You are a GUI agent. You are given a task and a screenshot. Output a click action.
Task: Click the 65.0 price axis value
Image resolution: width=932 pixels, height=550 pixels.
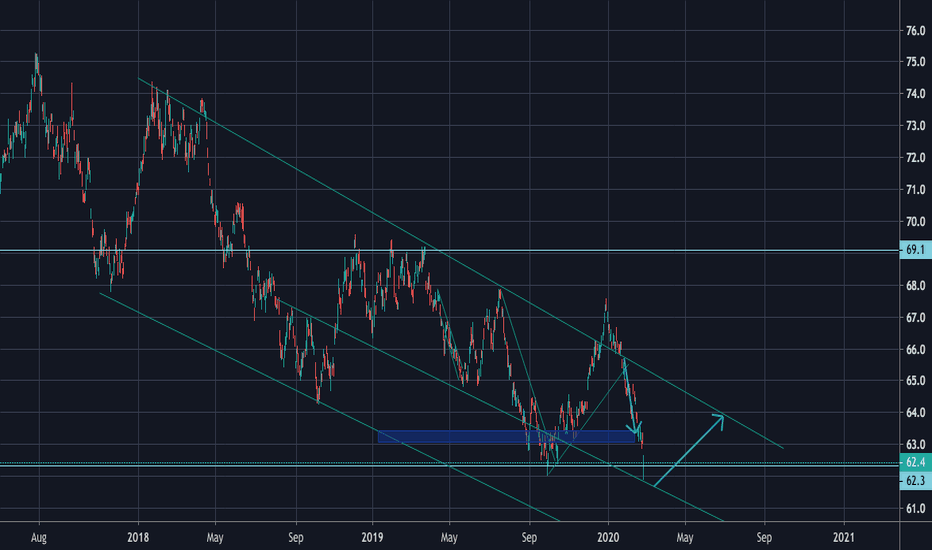coord(915,381)
